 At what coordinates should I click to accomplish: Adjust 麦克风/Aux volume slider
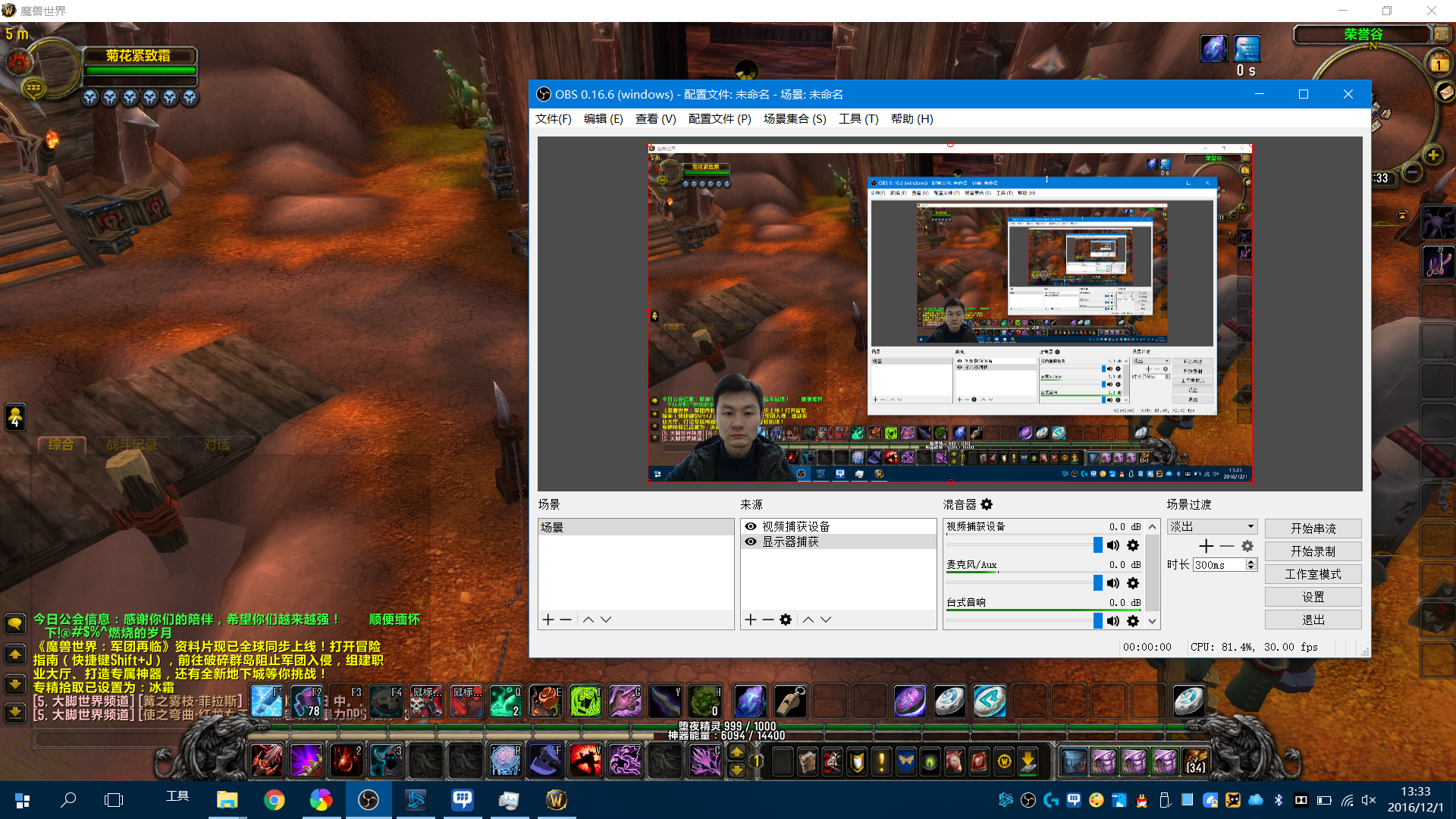click(x=1024, y=582)
